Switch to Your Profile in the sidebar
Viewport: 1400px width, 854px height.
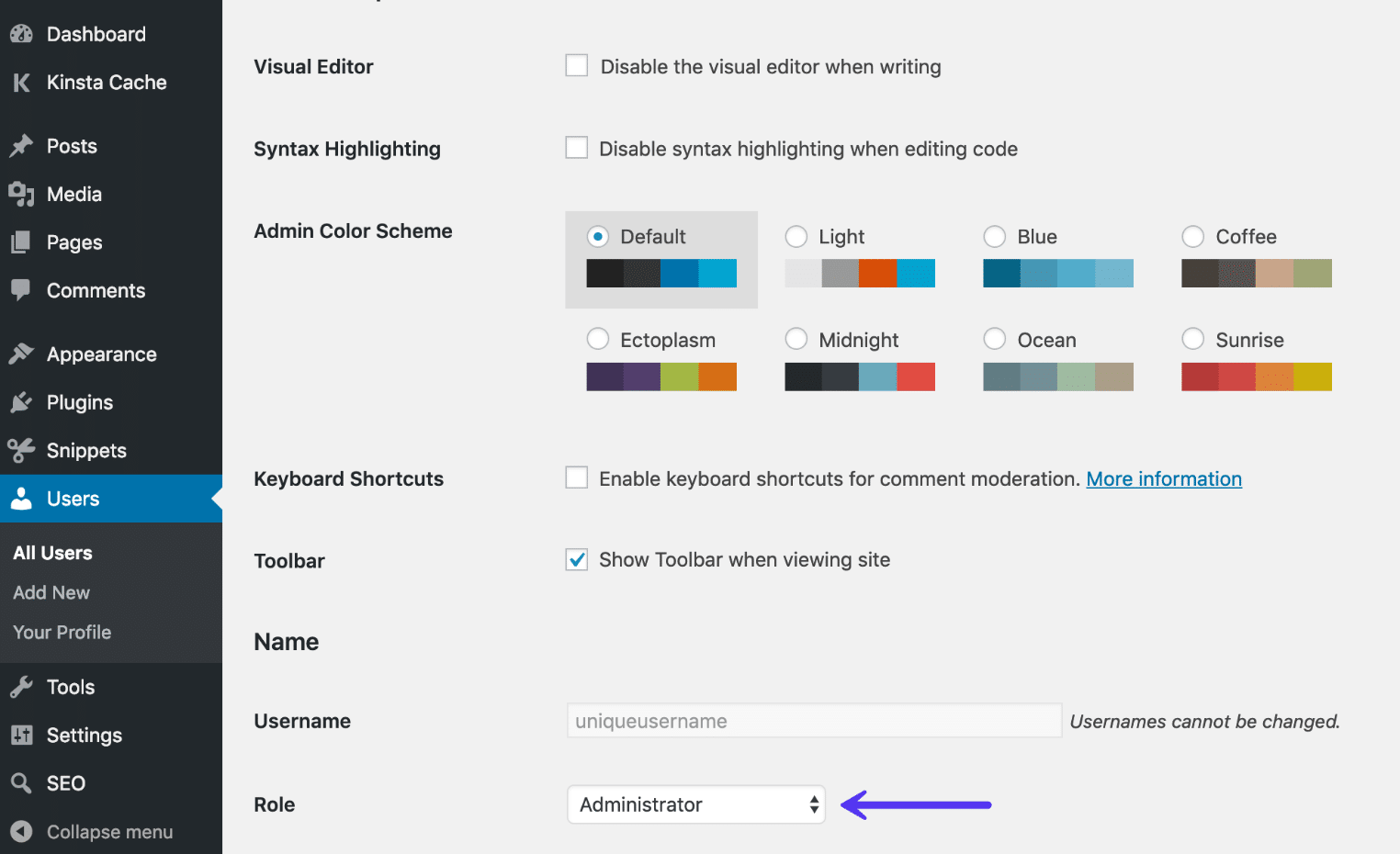tap(61, 632)
